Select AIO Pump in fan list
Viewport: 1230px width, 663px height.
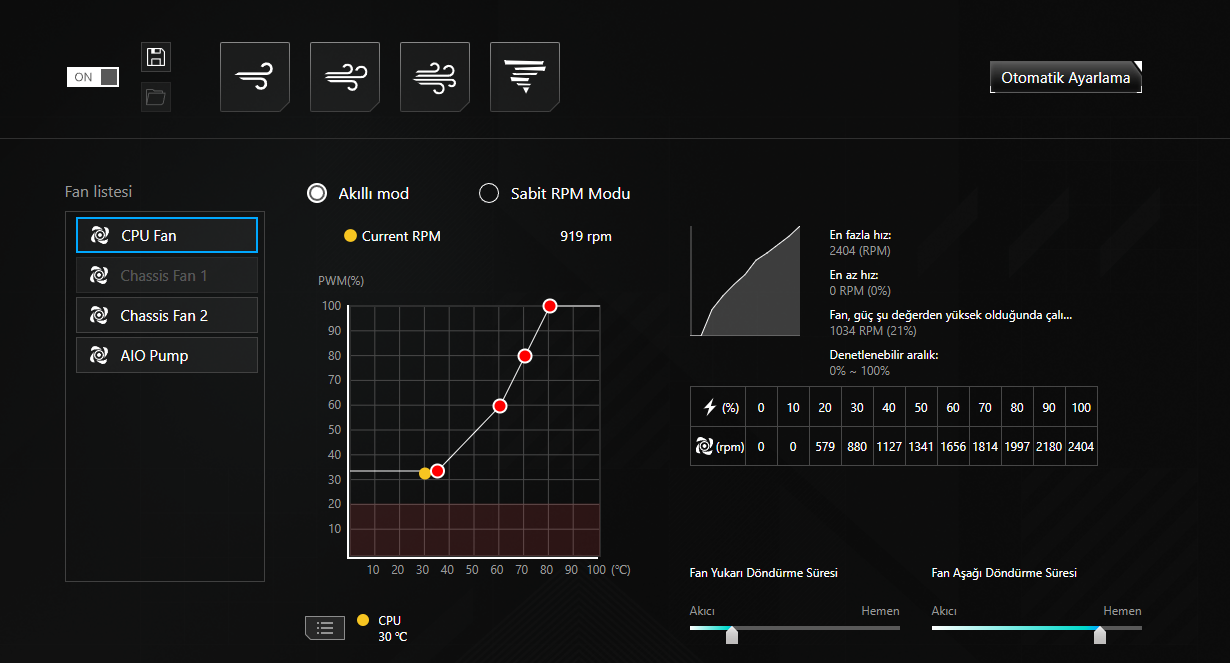click(x=167, y=355)
